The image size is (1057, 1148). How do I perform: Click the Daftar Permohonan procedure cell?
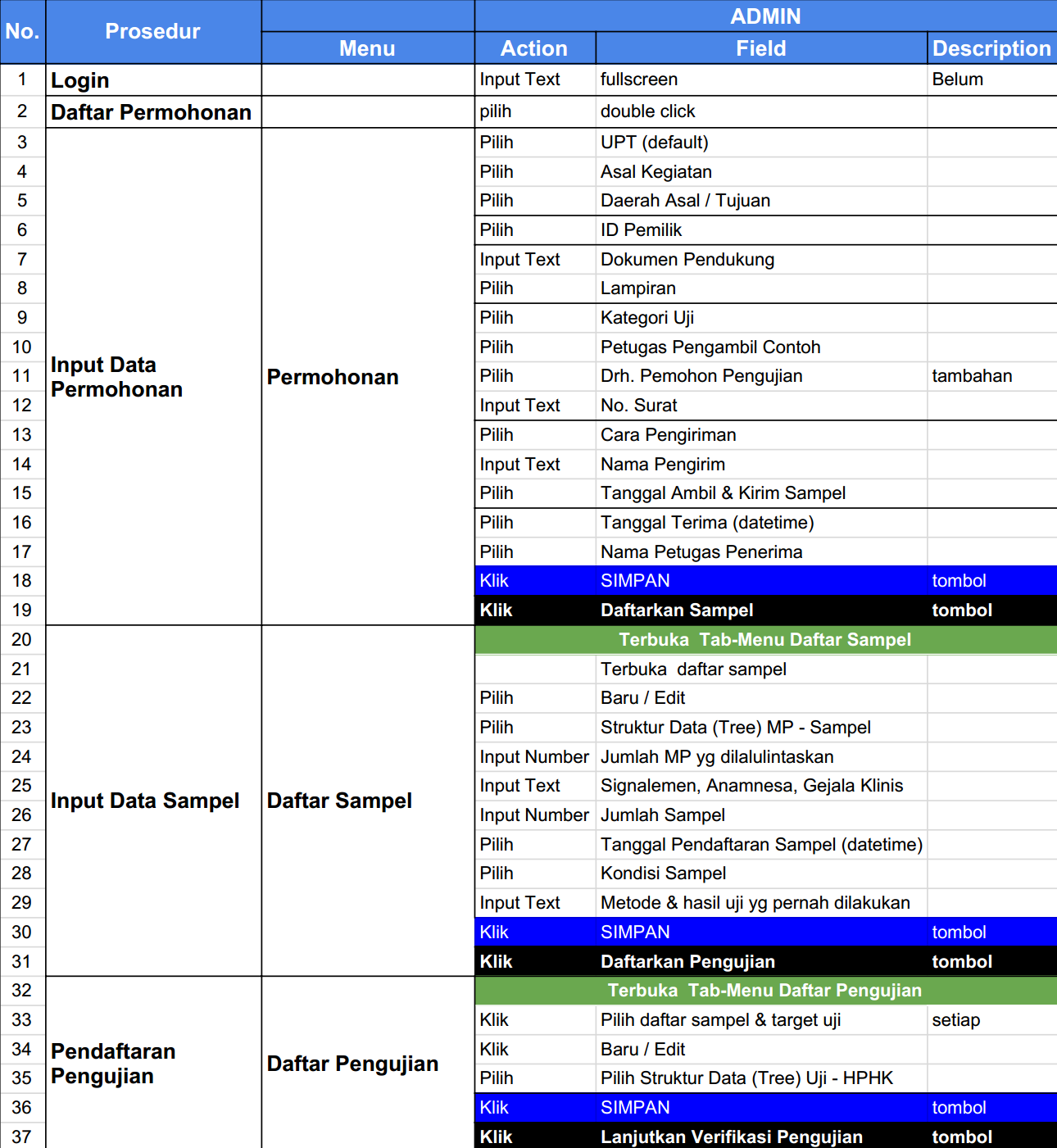click(x=153, y=112)
